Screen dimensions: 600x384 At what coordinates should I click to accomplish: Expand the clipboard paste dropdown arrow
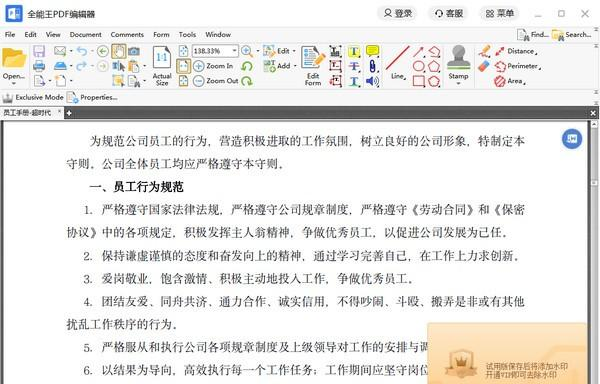tap(144, 66)
